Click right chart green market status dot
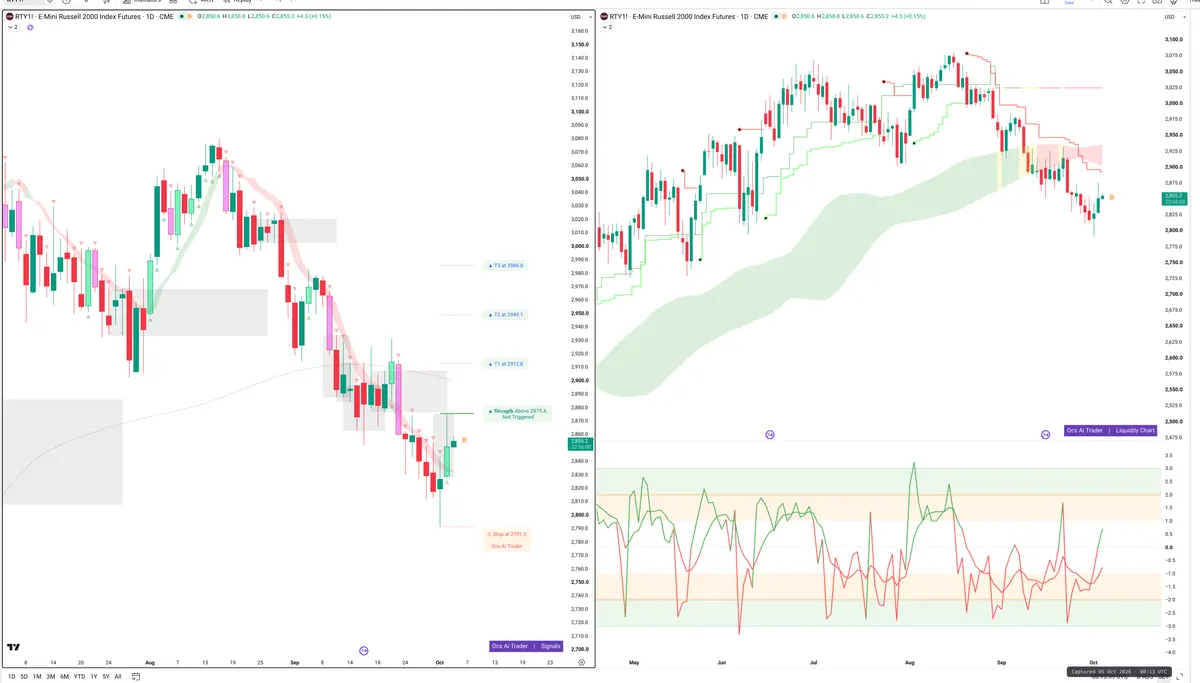 click(x=776, y=16)
